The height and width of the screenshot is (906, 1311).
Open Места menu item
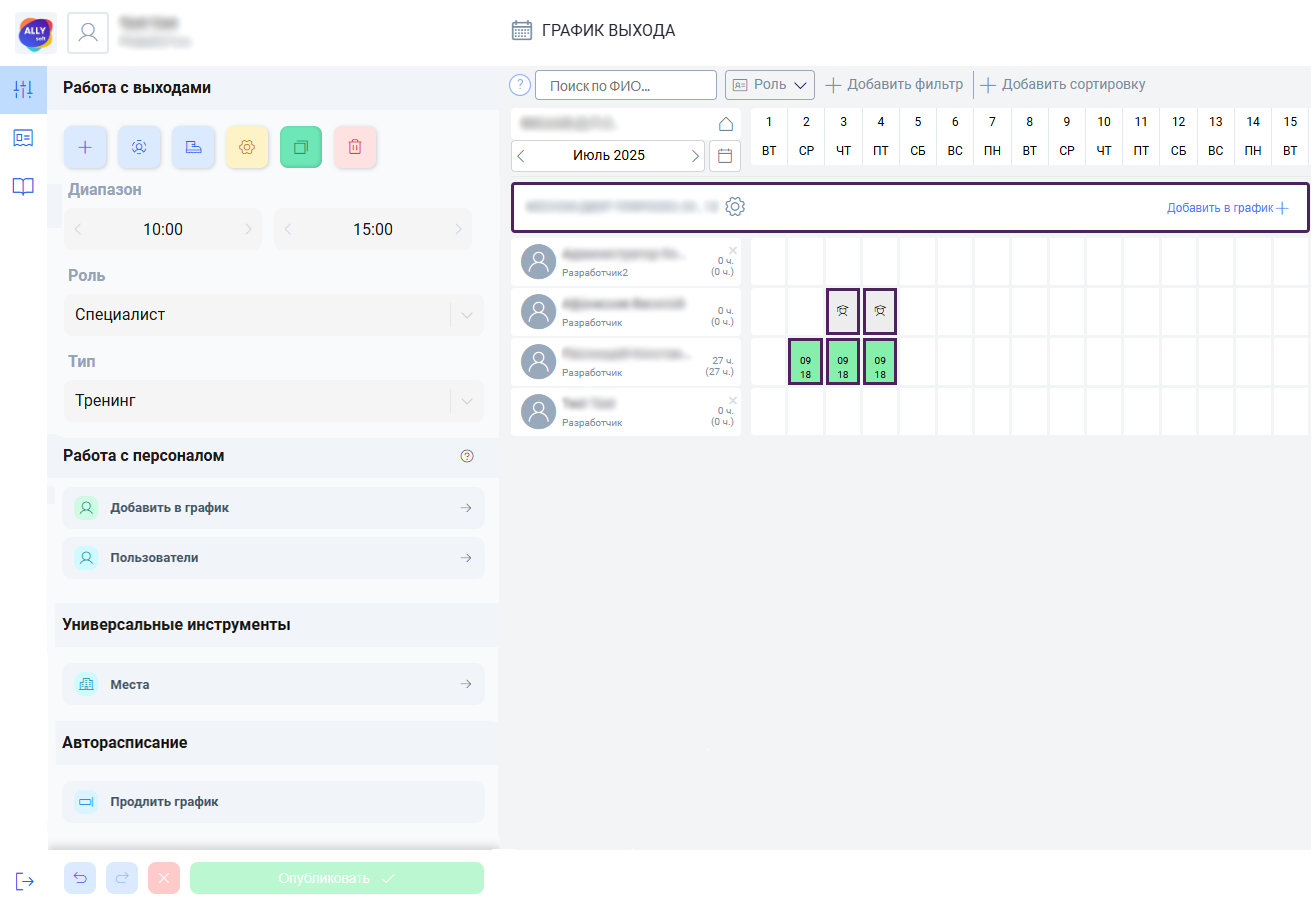click(274, 685)
